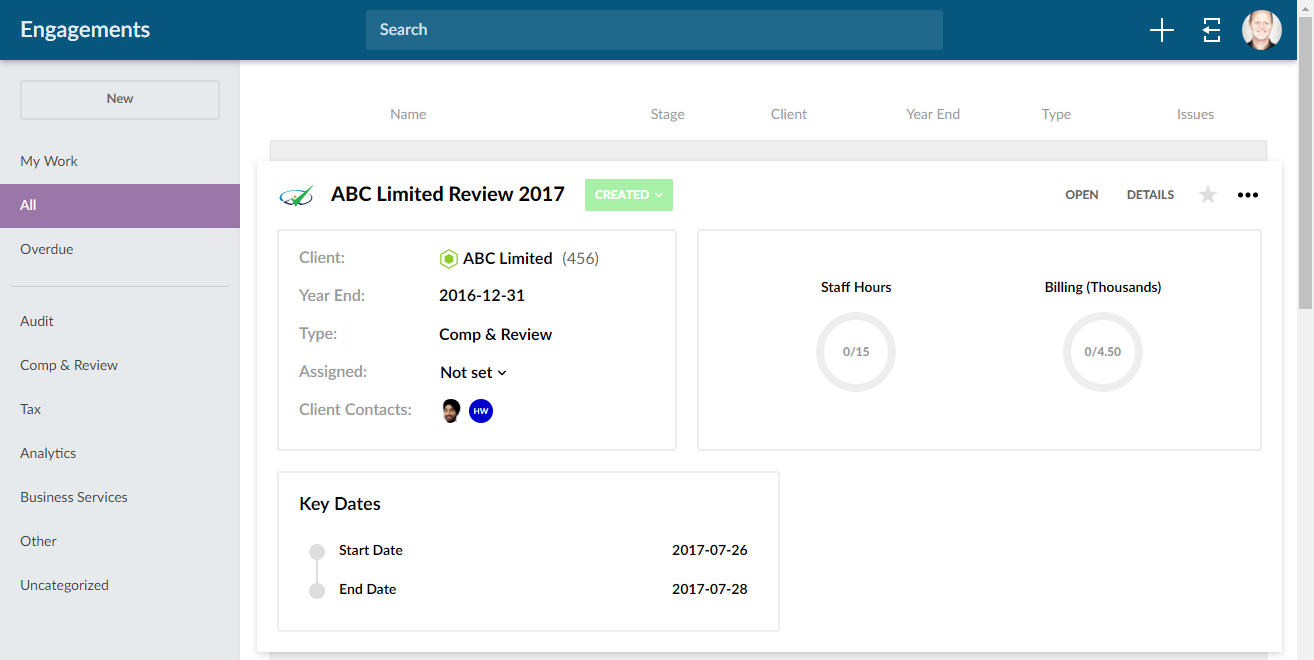Open the import/export icon in top bar
Image resolution: width=1314 pixels, height=660 pixels.
1211,30
